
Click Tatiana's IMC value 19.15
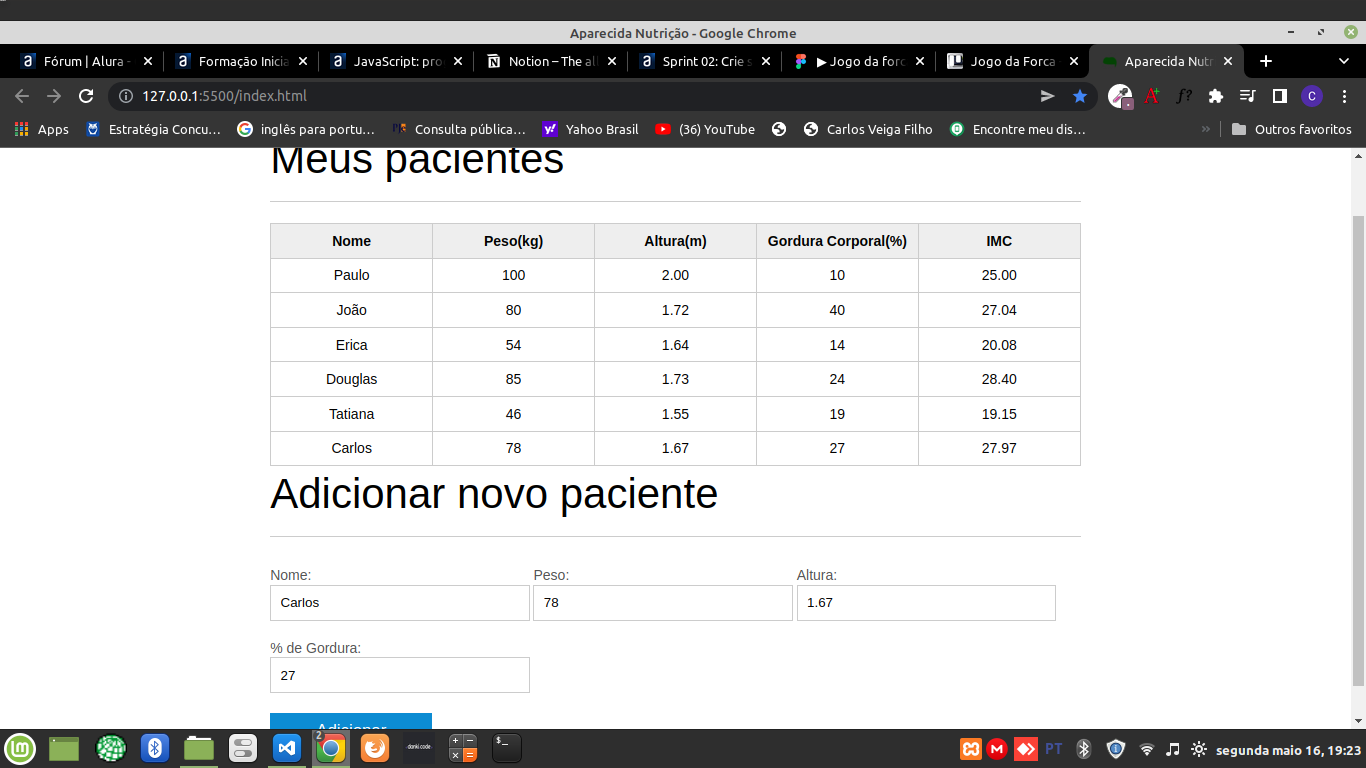point(999,414)
